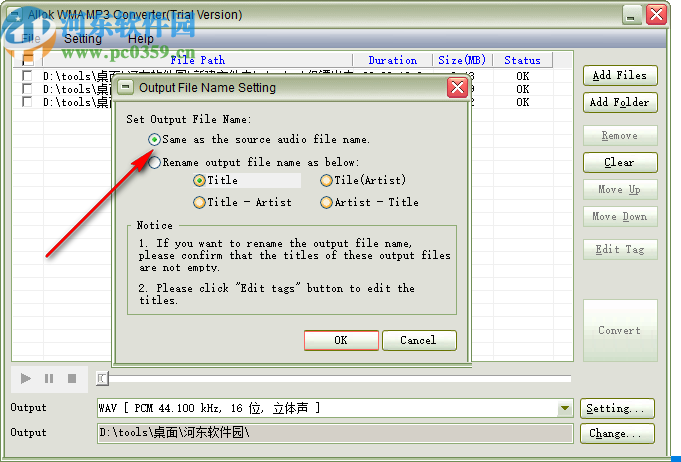The height and width of the screenshot is (462, 681).
Task: Sort by Status column header
Action: coord(522,60)
